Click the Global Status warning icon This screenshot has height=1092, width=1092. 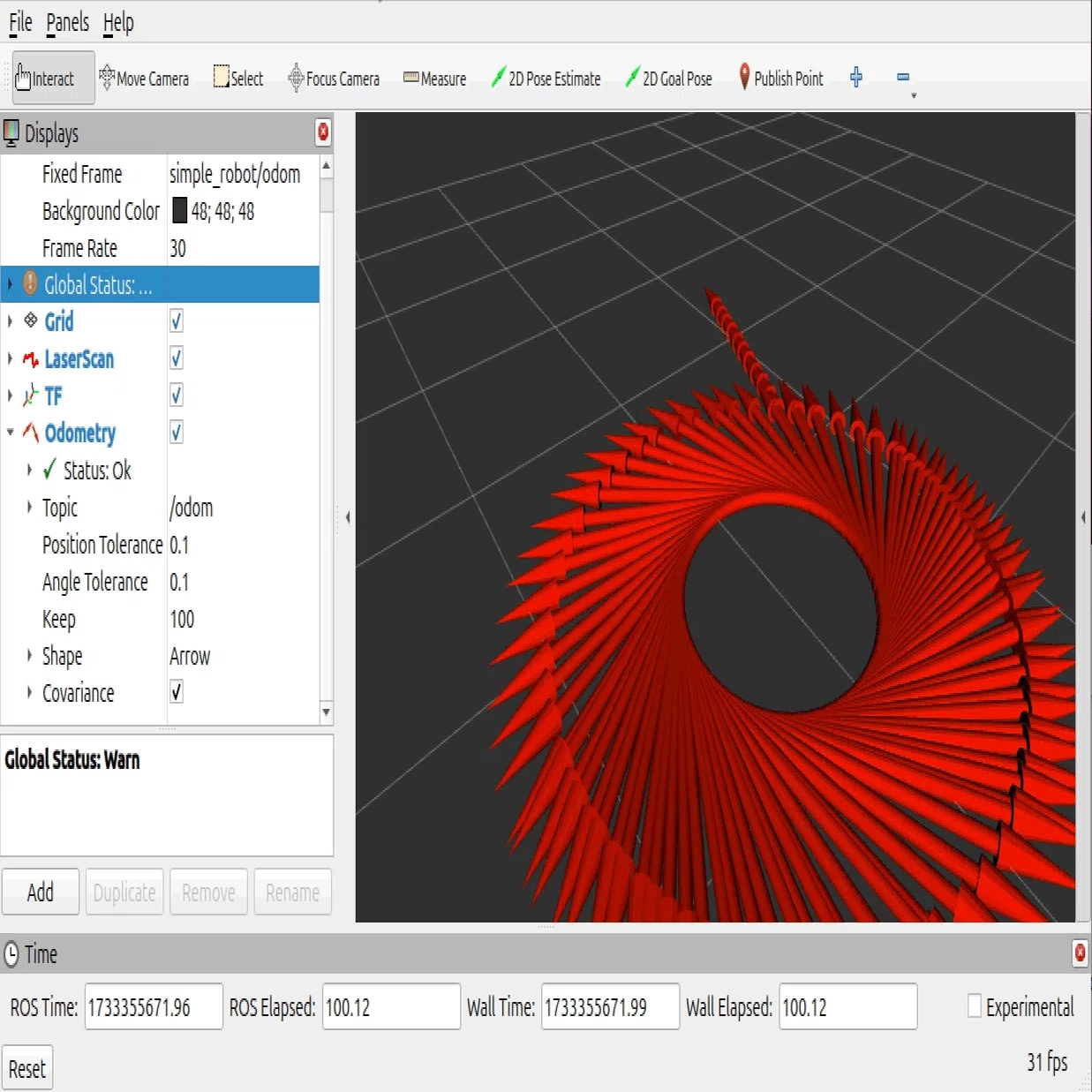coord(30,283)
